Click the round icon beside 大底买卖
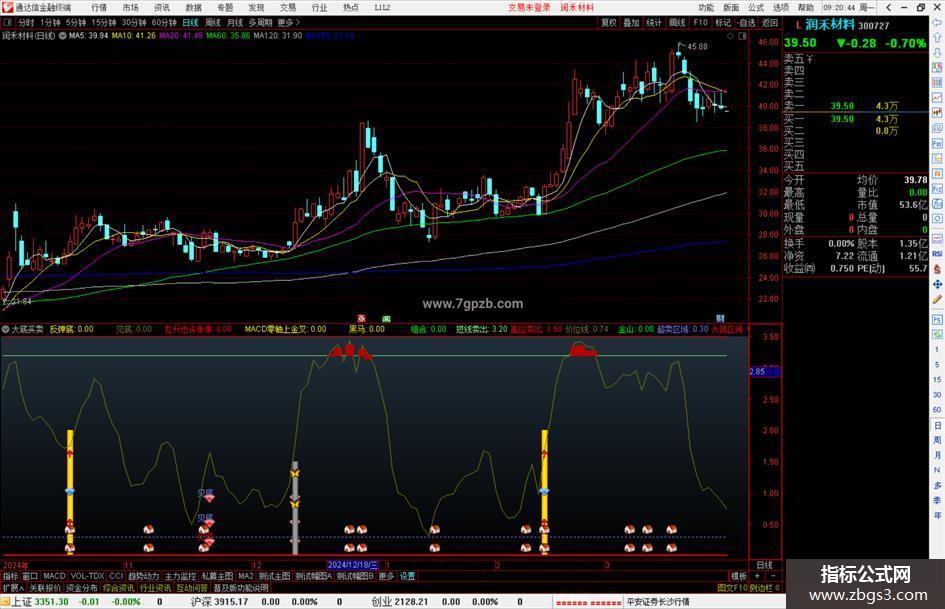Image resolution: width=945 pixels, height=609 pixels. pos(5,329)
